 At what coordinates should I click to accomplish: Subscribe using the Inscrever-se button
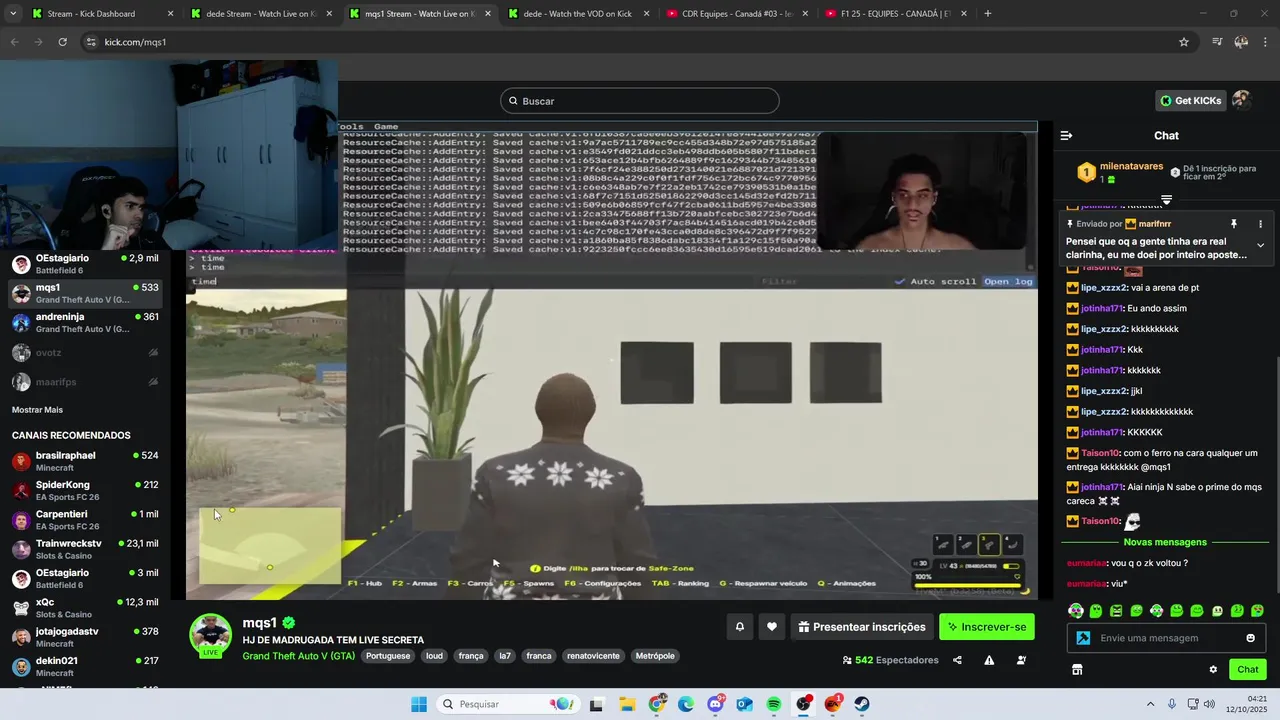[x=987, y=627]
